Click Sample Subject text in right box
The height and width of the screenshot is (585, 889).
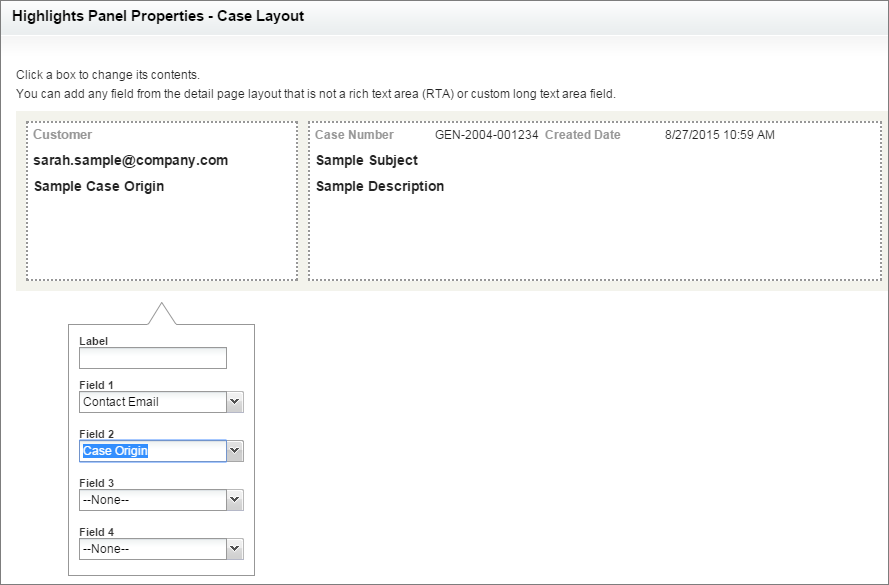point(367,160)
